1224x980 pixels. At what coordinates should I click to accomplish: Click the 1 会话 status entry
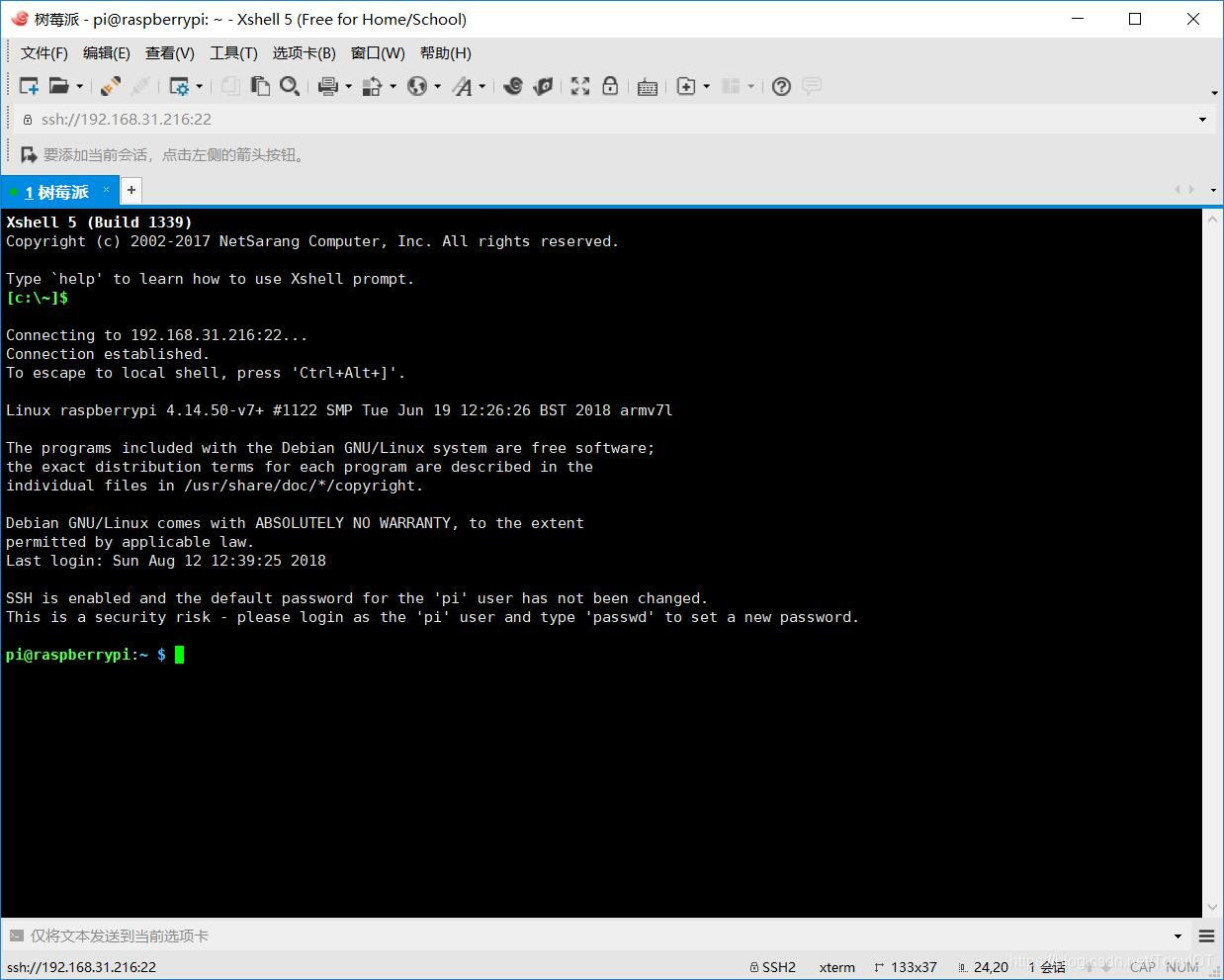[x=1047, y=967]
